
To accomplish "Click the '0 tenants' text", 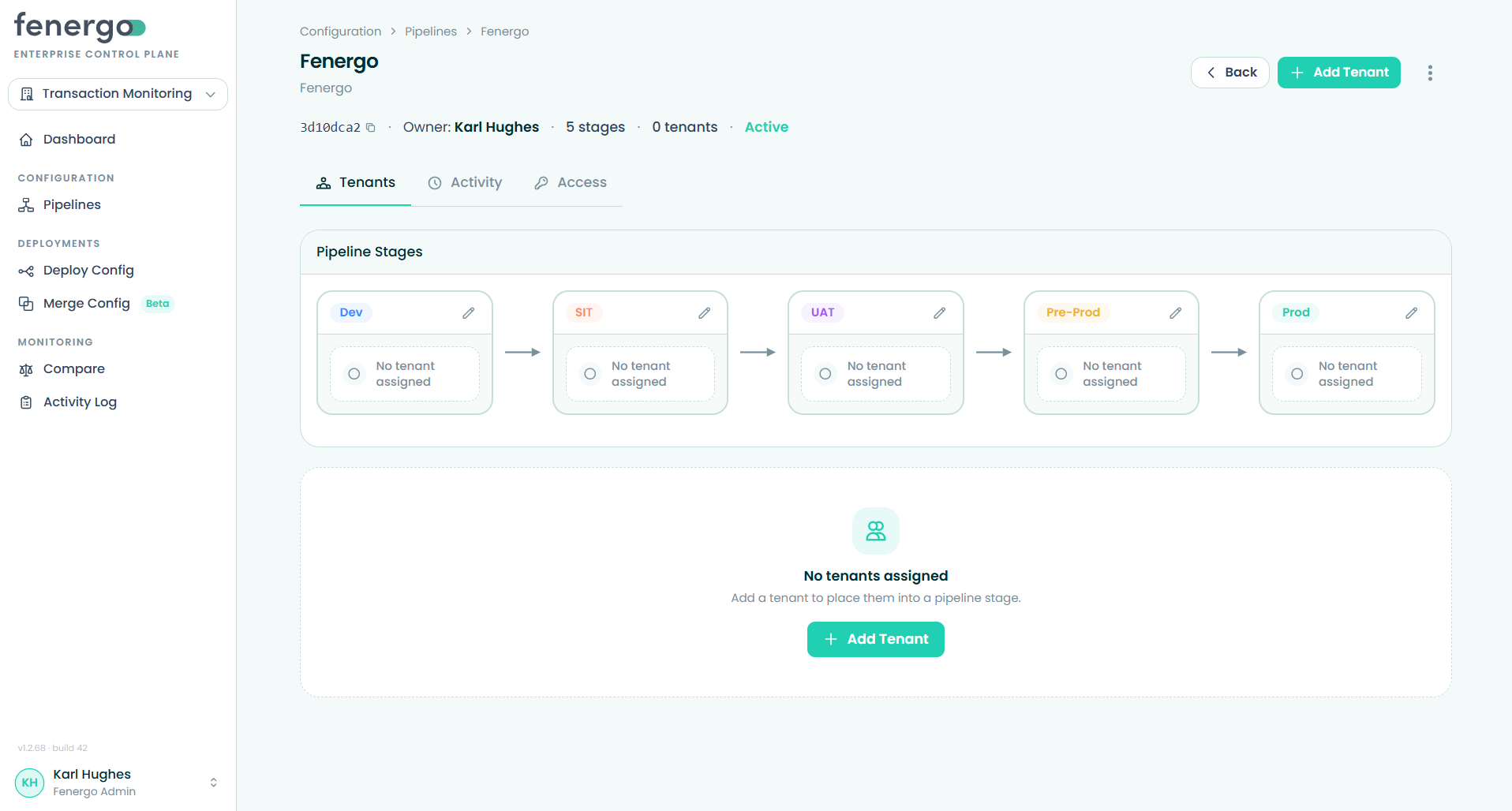I will (685, 127).
